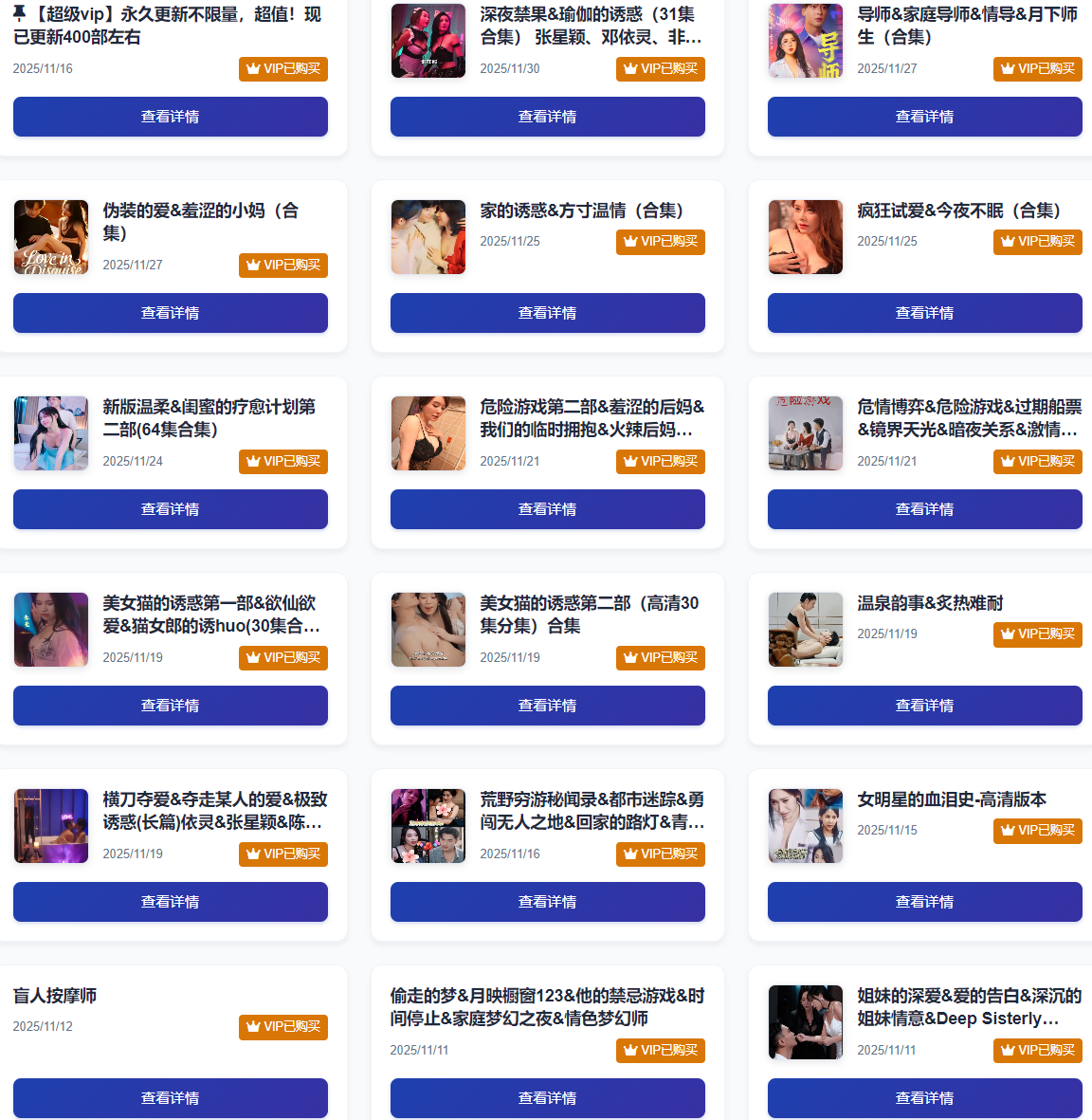Click the crown badge on 新版温柔&闺蜜的疗愈计划 card
This screenshot has width=1092, height=1120.
283,462
